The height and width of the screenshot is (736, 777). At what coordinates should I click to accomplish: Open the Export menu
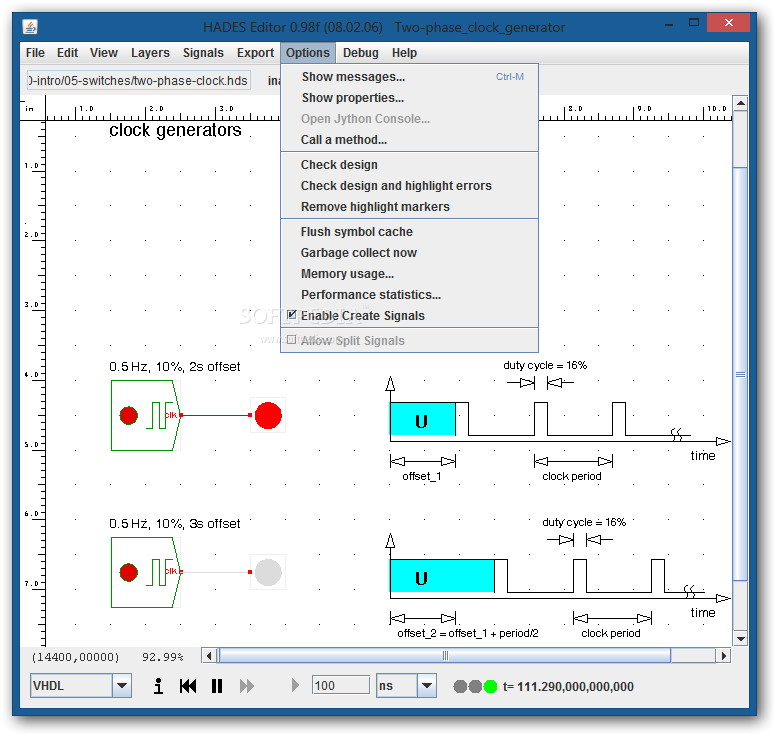(x=255, y=53)
